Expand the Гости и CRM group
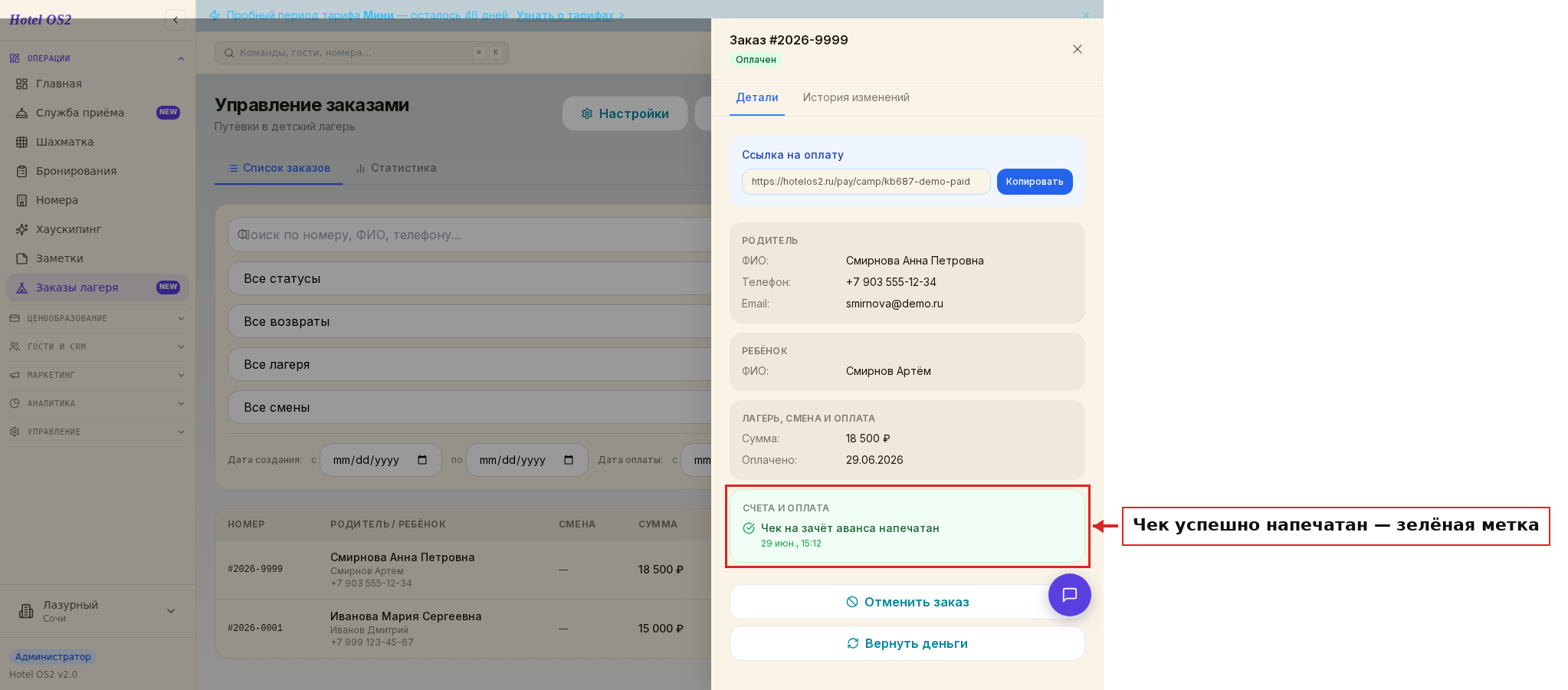 [x=97, y=347]
